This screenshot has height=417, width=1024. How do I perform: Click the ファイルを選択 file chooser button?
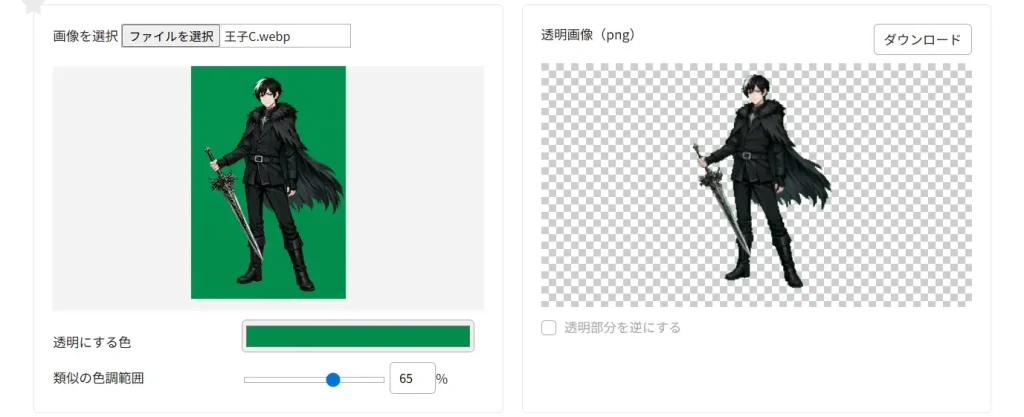(x=171, y=37)
